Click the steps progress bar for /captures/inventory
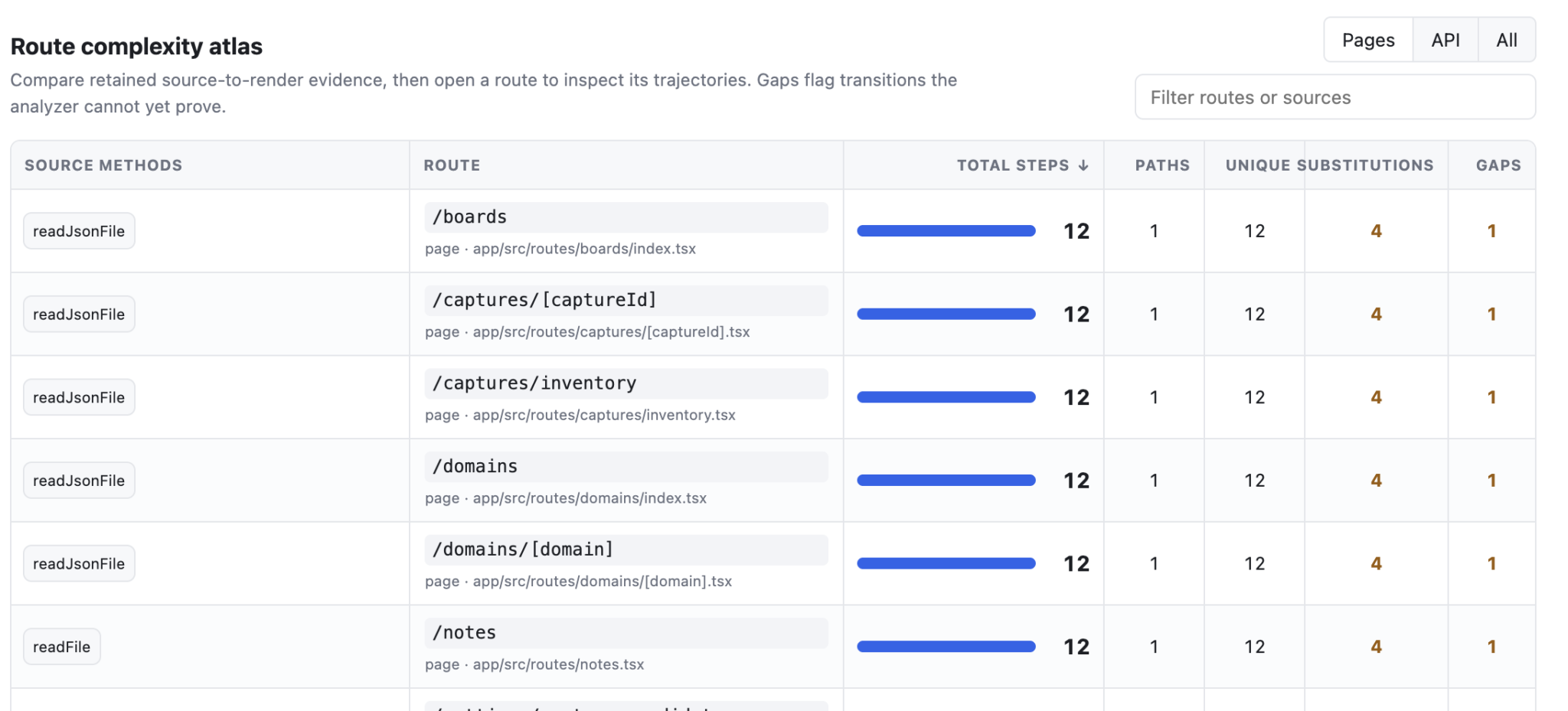1568x711 pixels. point(946,397)
